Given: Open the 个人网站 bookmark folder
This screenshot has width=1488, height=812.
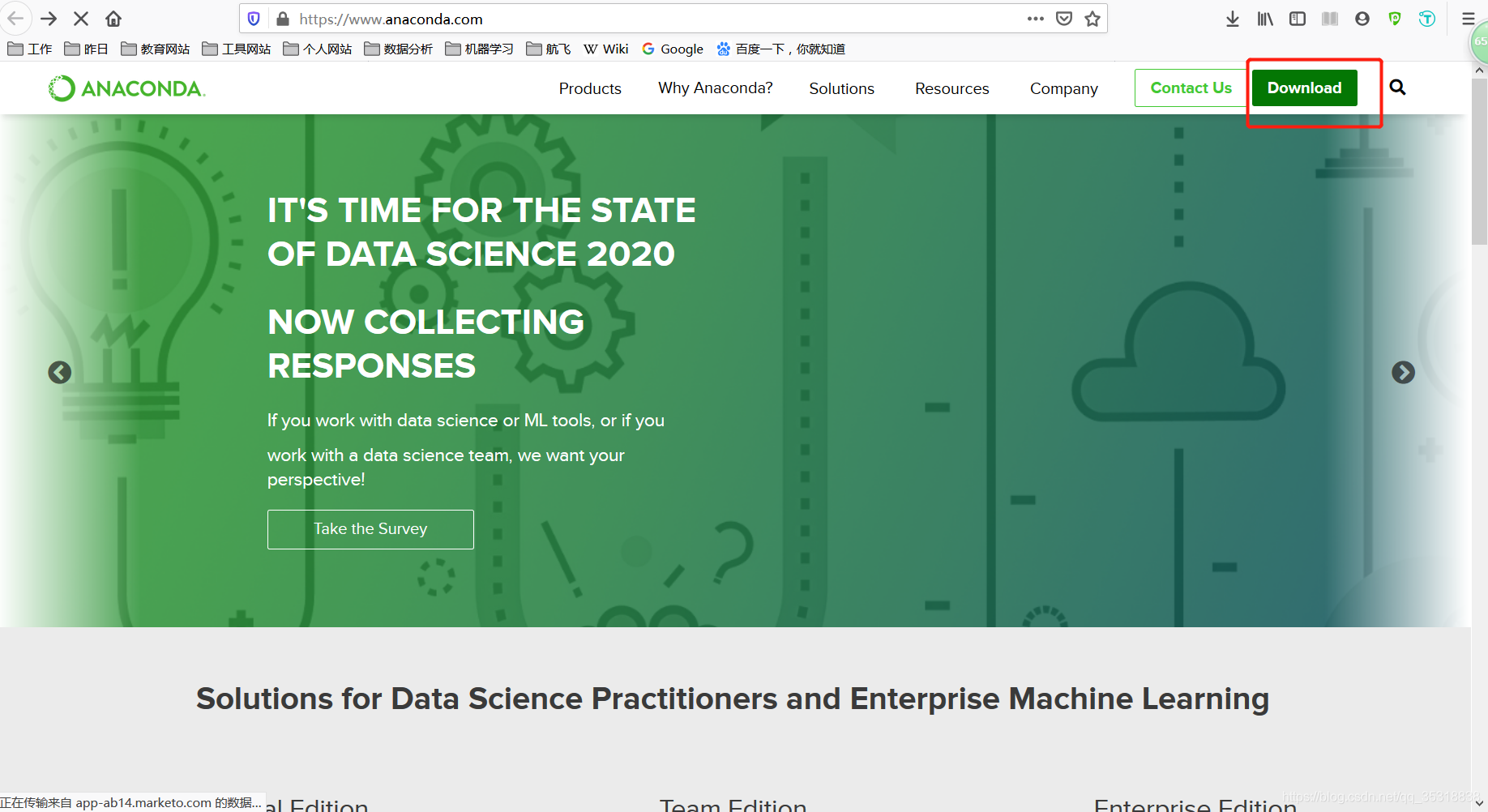Looking at the screenshot, I should click(317, 49).
